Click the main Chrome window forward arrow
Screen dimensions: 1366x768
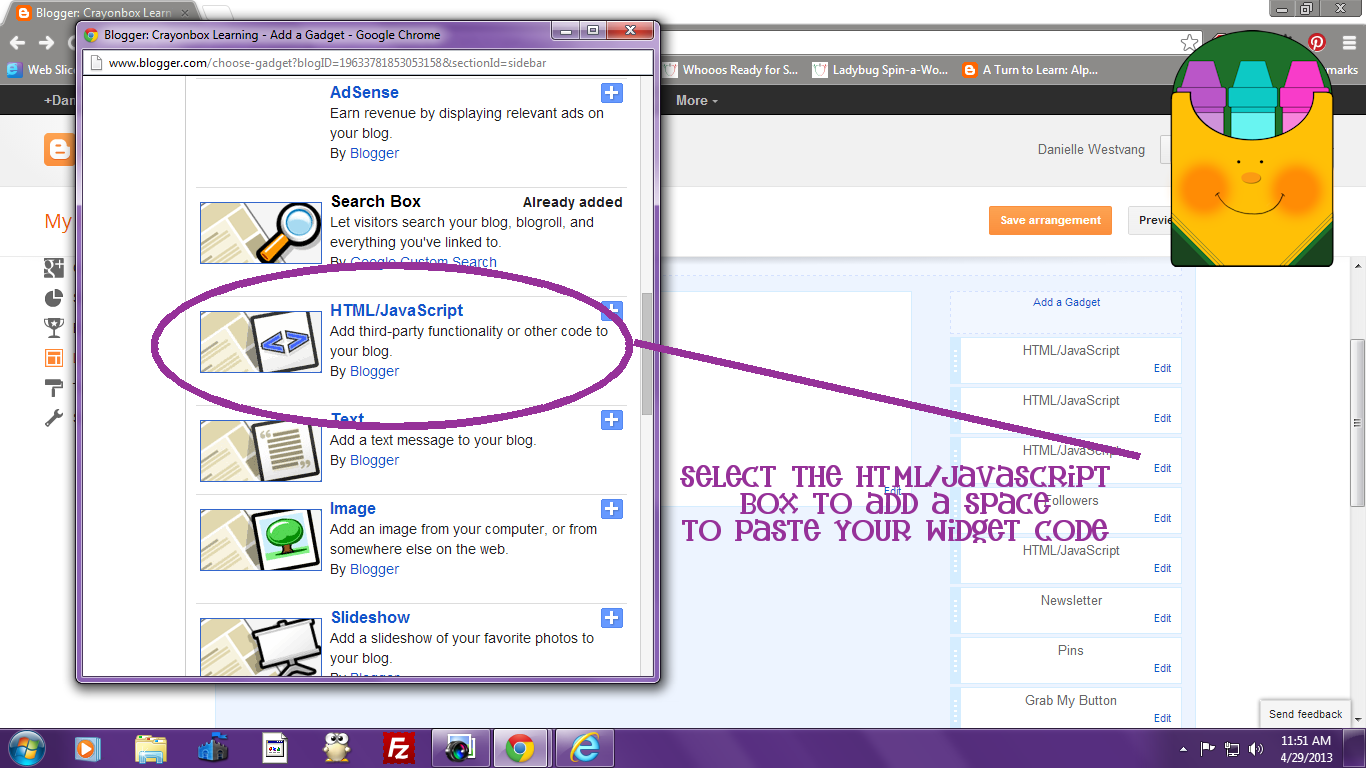tap(46, 42)
